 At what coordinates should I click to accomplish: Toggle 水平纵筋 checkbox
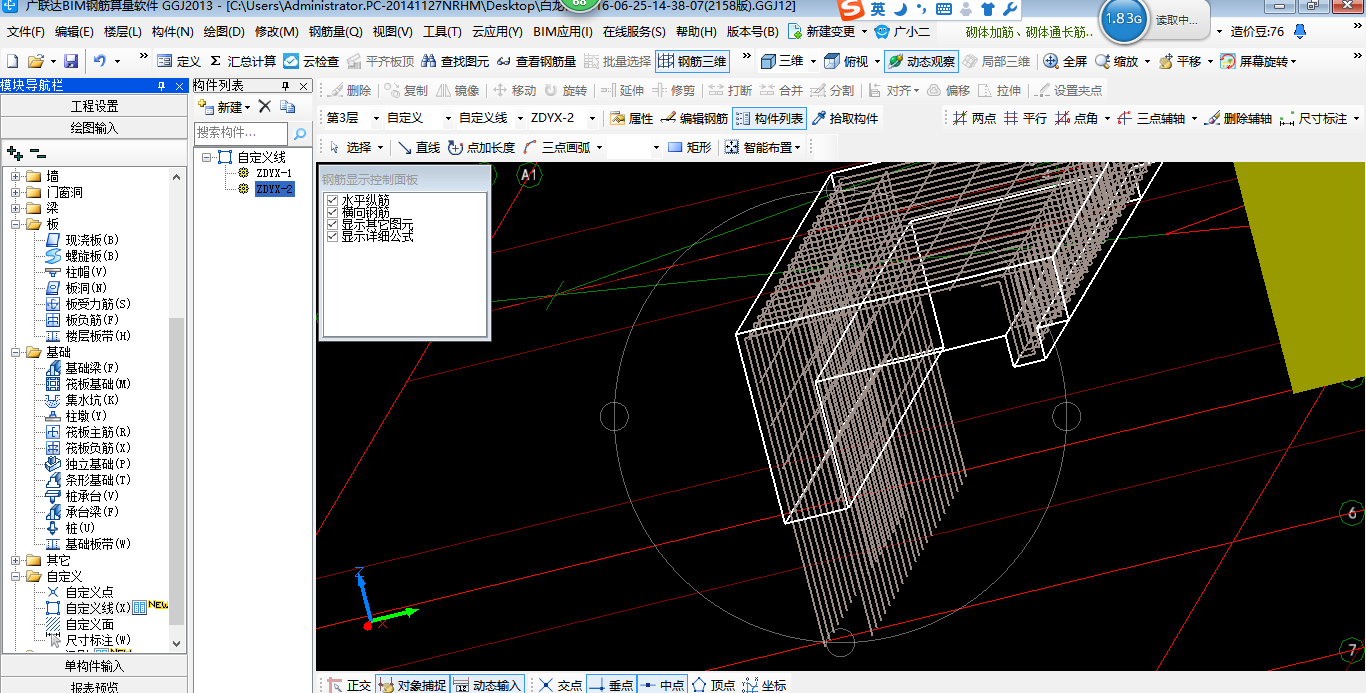pyautogui.click(x=333, y=201)
